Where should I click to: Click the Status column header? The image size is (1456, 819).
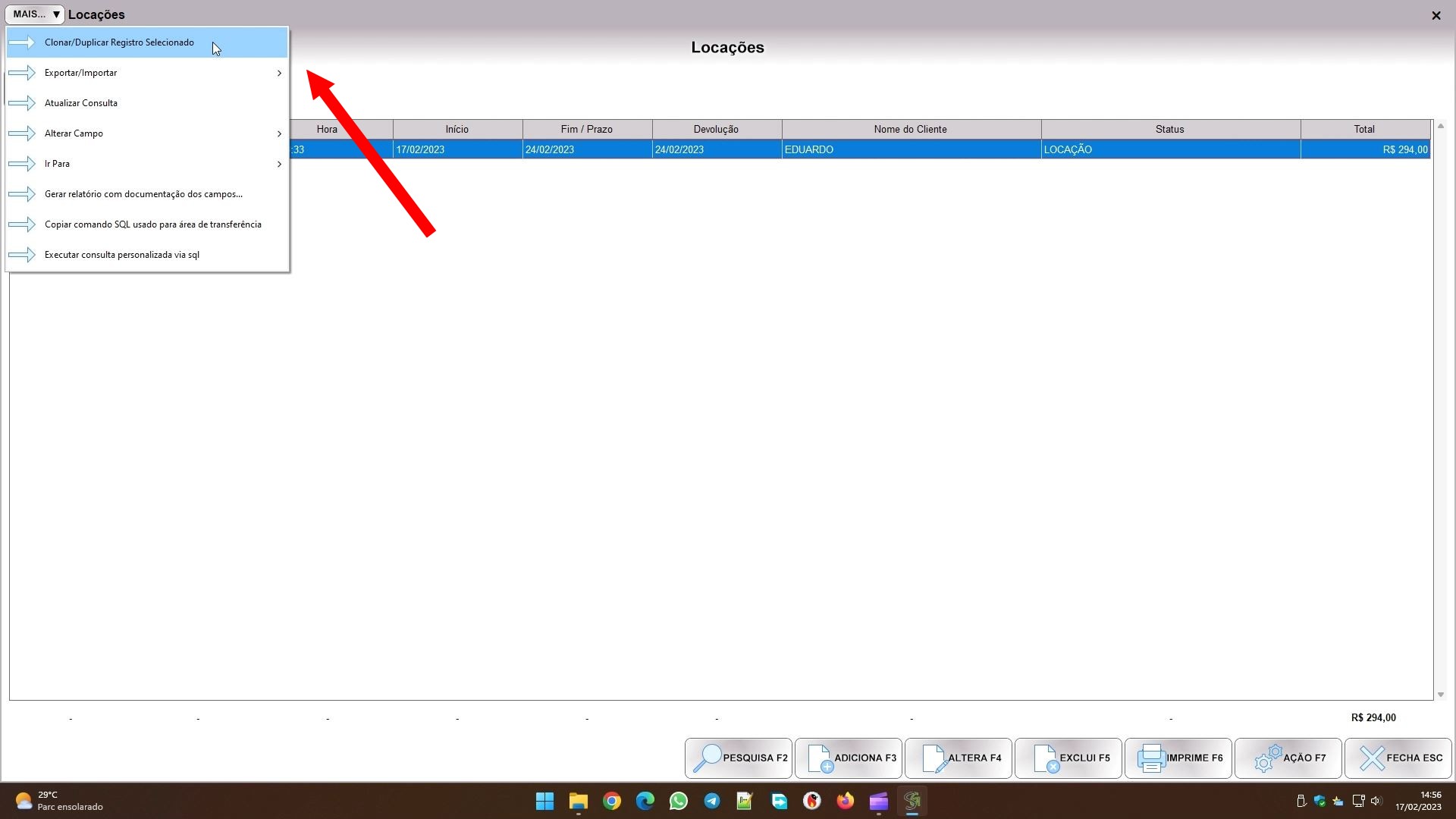1169,129
